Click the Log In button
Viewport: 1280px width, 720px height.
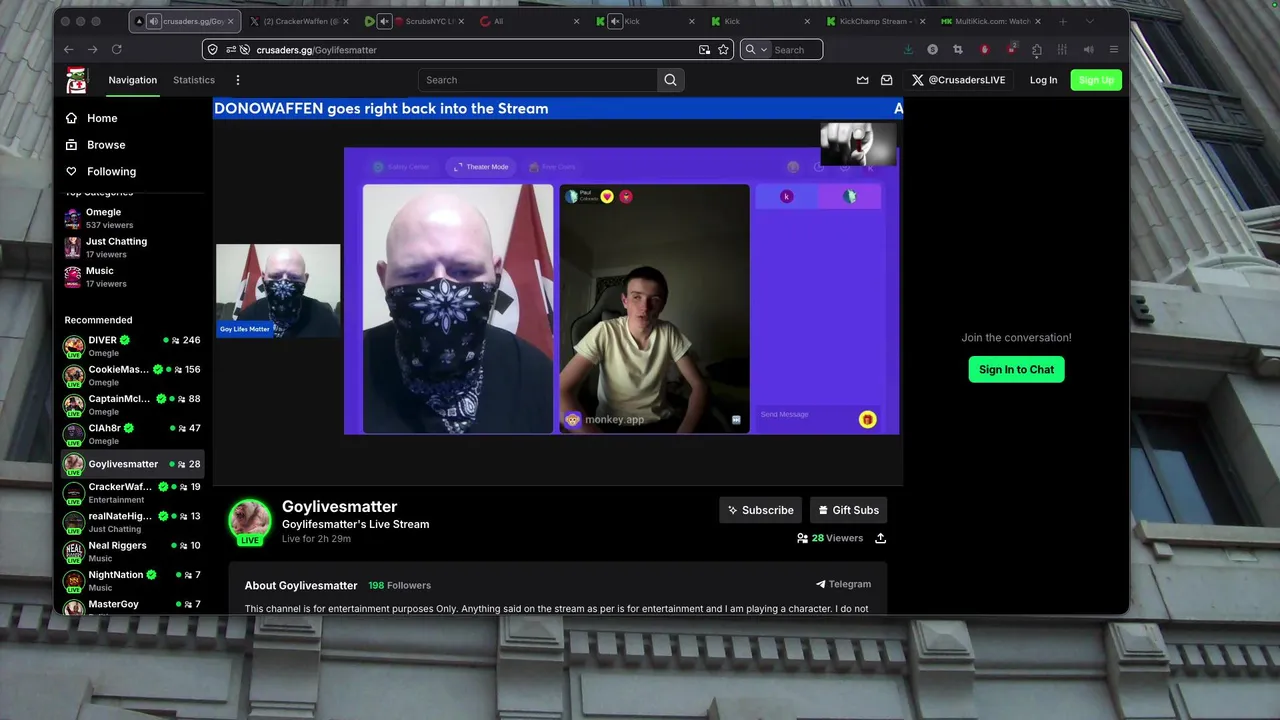coord(1043,80)
